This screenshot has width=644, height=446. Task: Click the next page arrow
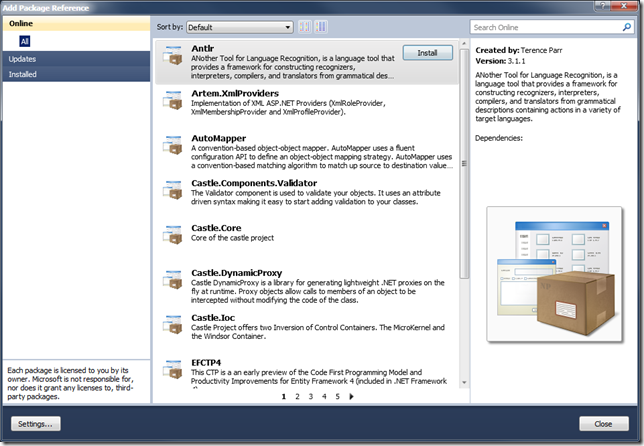(x=351, y=396)
